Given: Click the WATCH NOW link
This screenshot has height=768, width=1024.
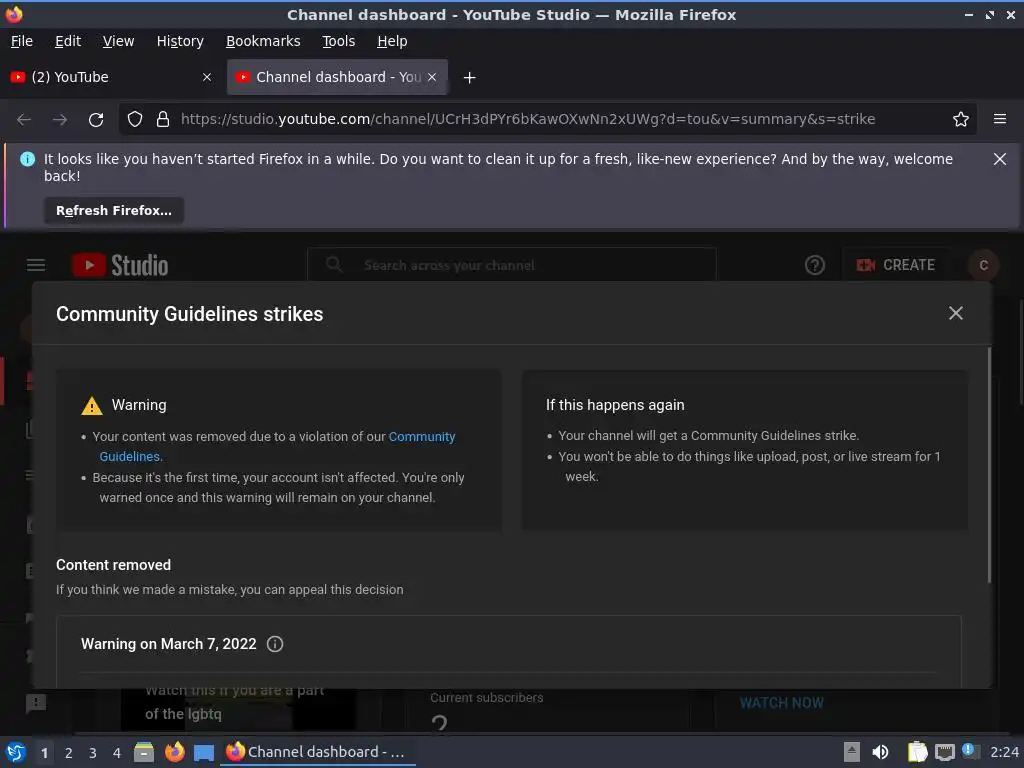Looking at the screenshot, I should pyautogui.click(x=781, y=703).
